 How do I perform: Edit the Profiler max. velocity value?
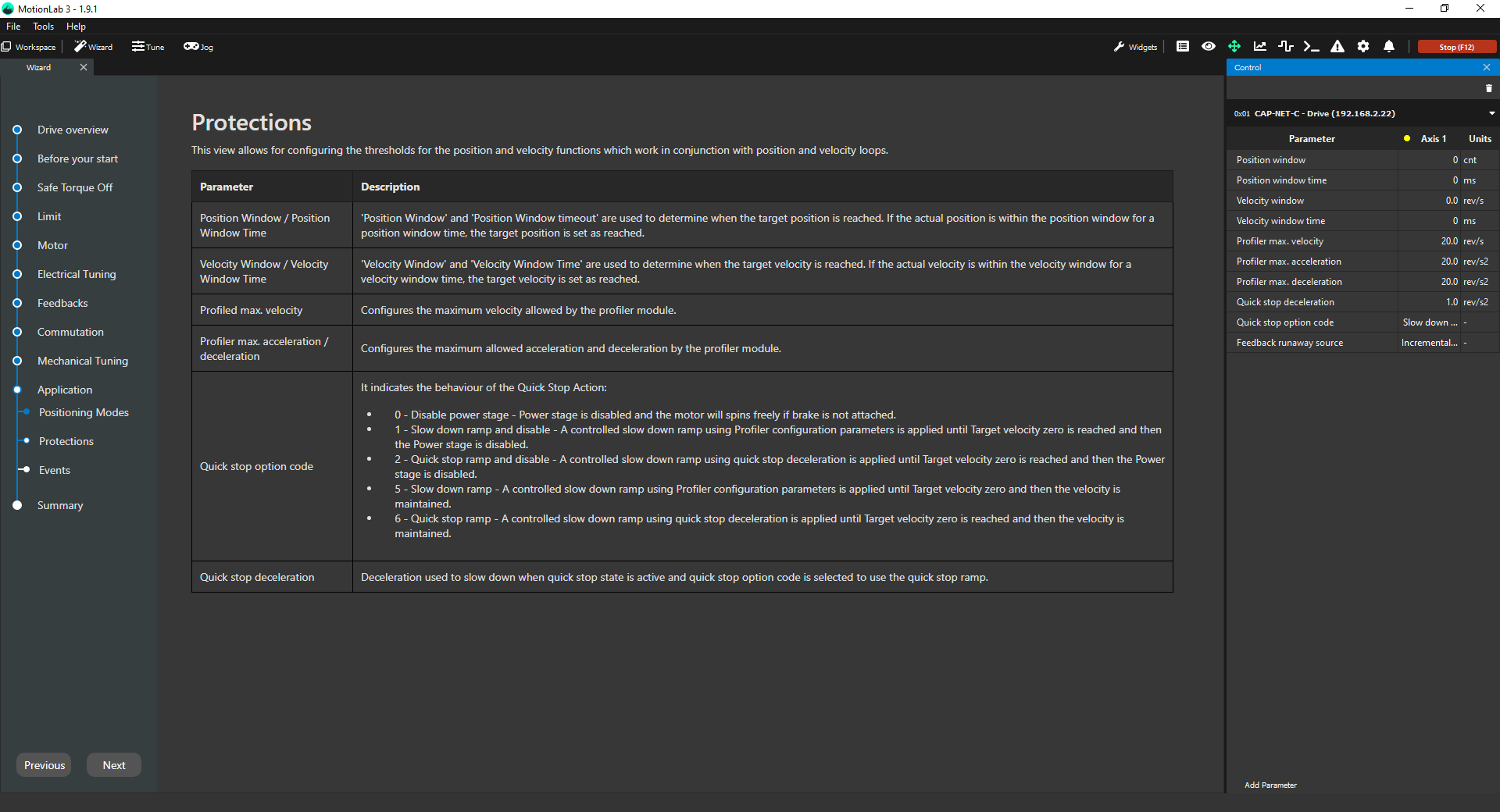(x=1429, y=241)
